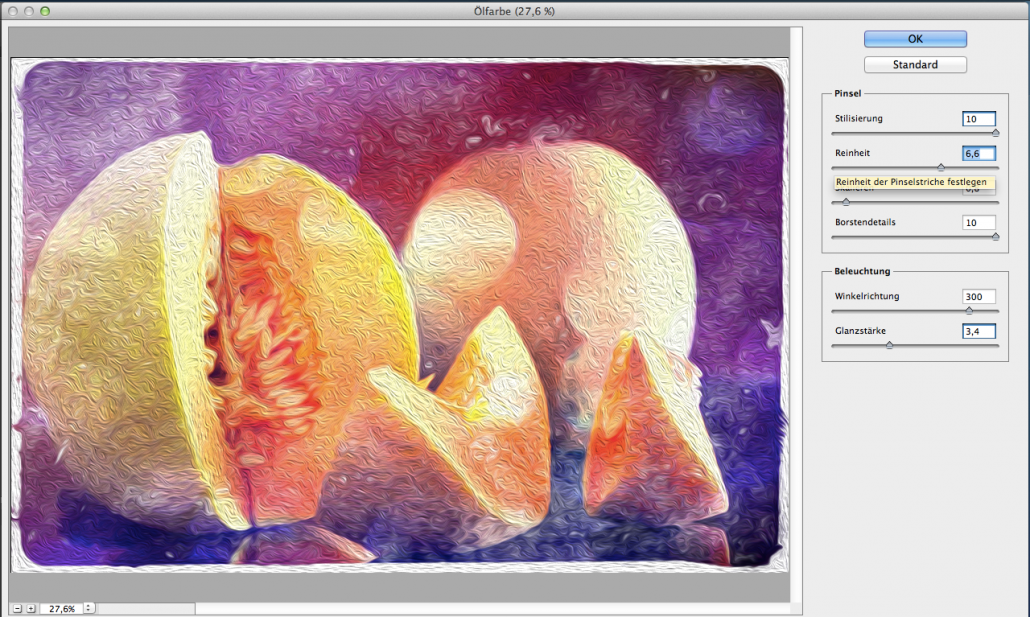Click the Borstendetails value field

point(978,222)
